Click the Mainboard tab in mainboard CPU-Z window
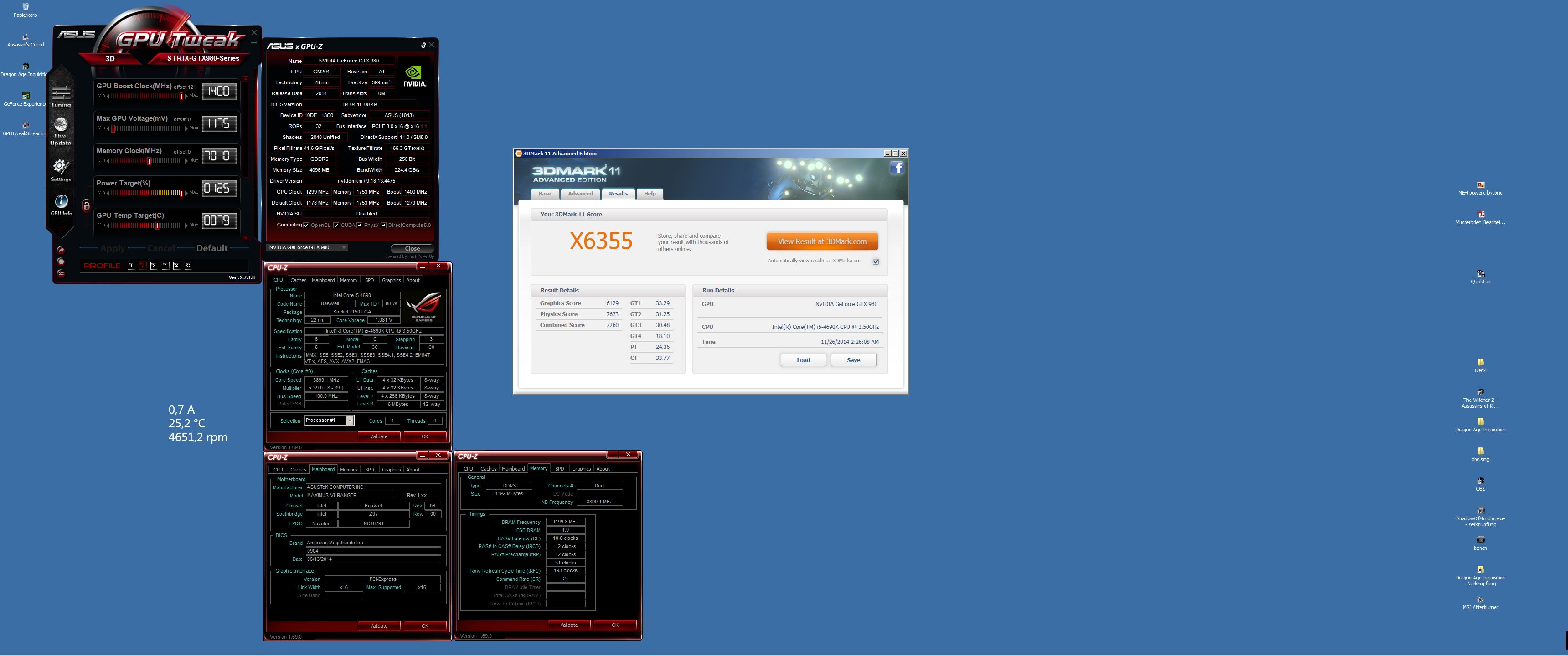Screen dimensions: 1568x656 (323, 469)
